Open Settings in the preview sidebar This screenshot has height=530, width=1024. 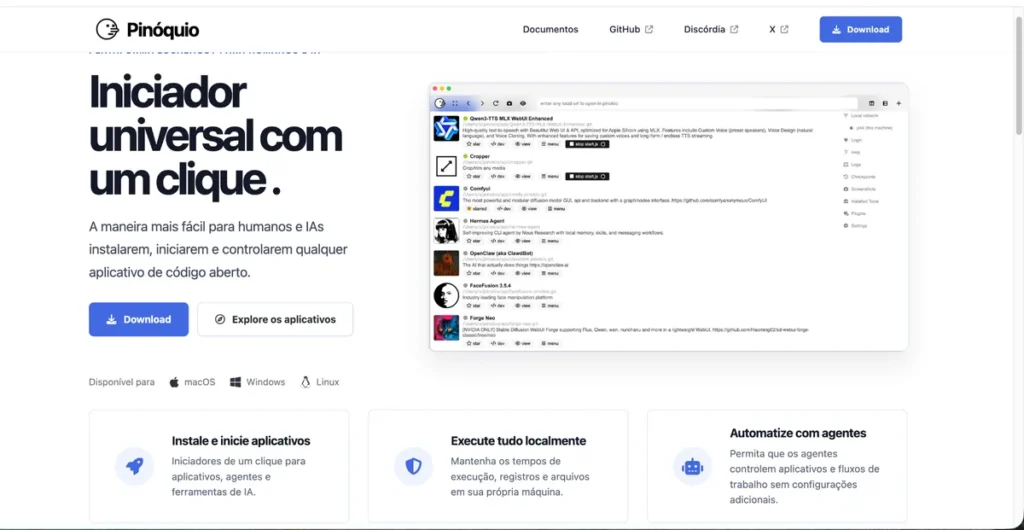click(856, 225)
